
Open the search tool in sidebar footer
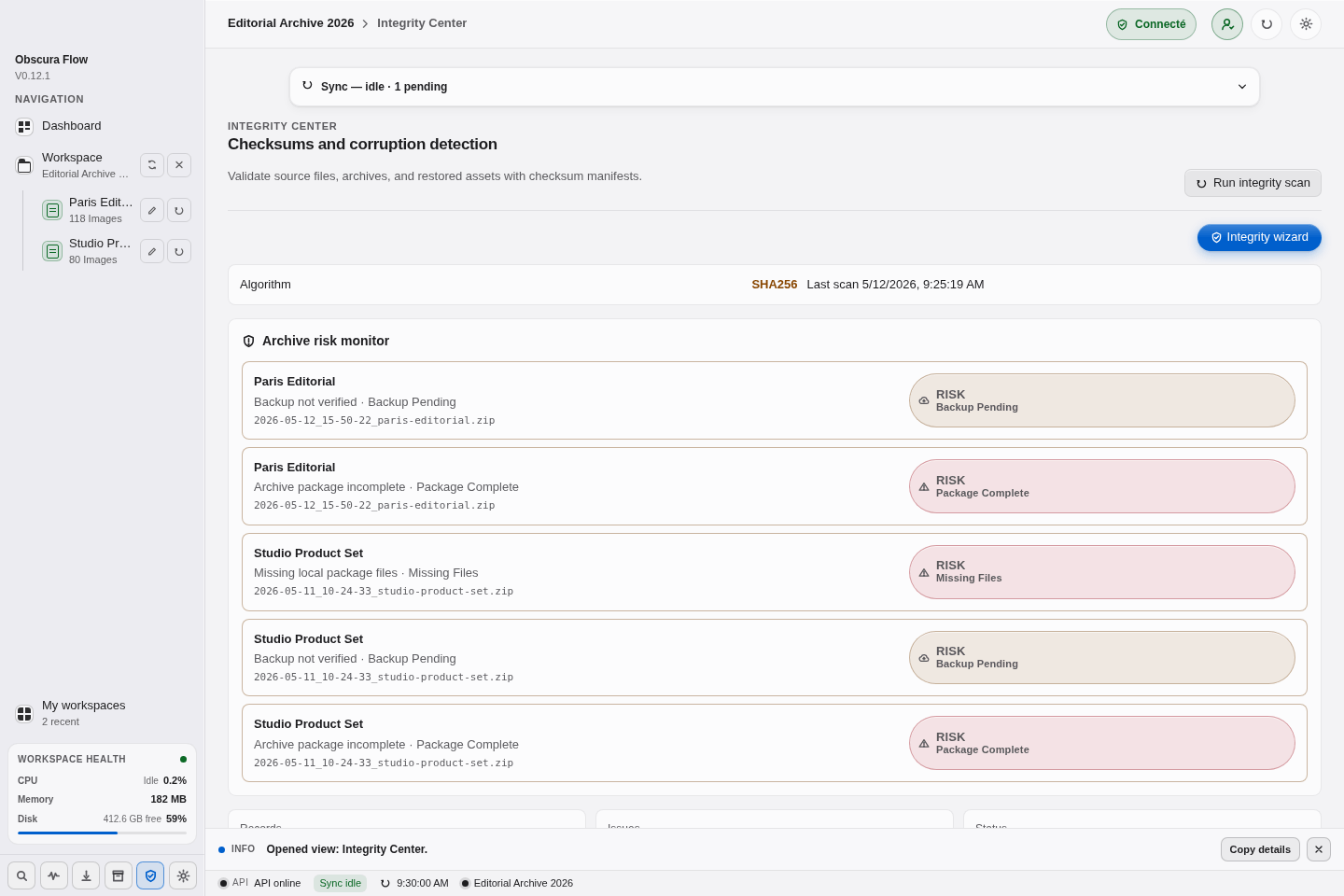tap(21, 875)
